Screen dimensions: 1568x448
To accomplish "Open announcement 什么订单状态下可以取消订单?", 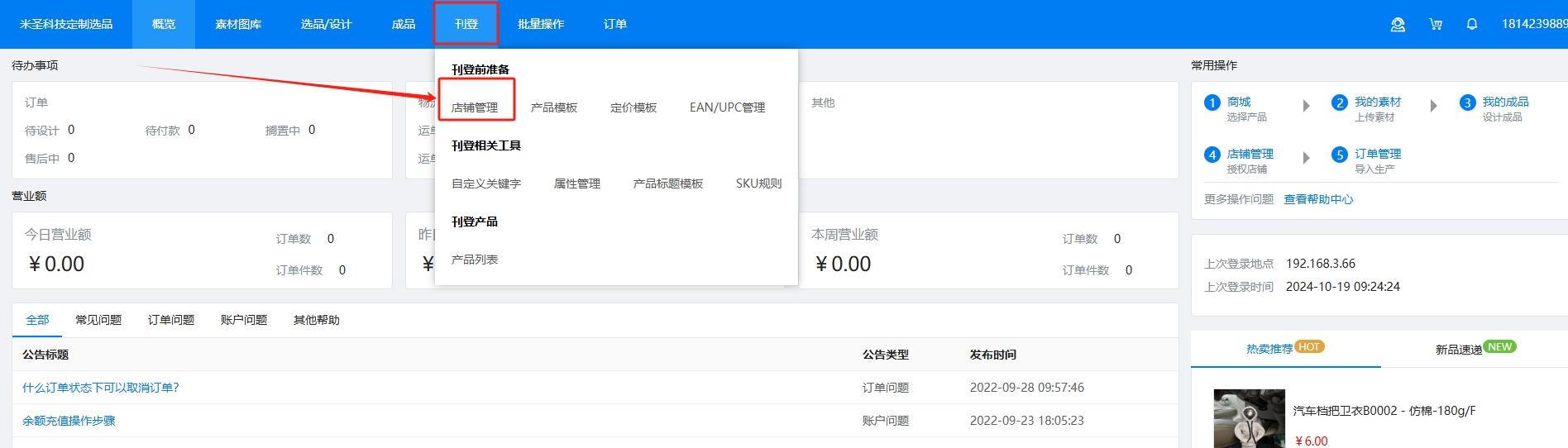I will pos(101,388).
